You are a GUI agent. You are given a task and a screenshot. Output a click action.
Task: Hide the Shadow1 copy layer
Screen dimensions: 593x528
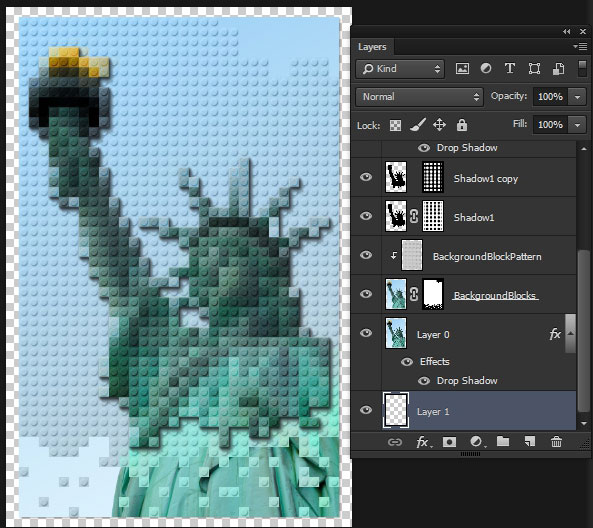[x=366, y=177]
